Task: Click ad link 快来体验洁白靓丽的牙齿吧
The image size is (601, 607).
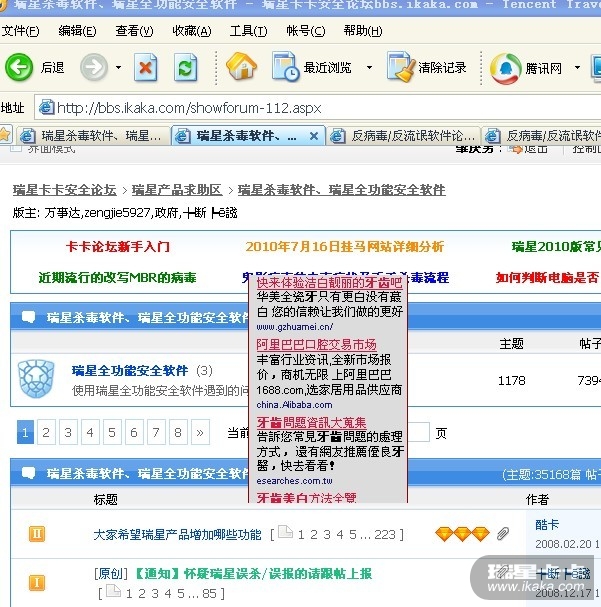Action: 329,283
